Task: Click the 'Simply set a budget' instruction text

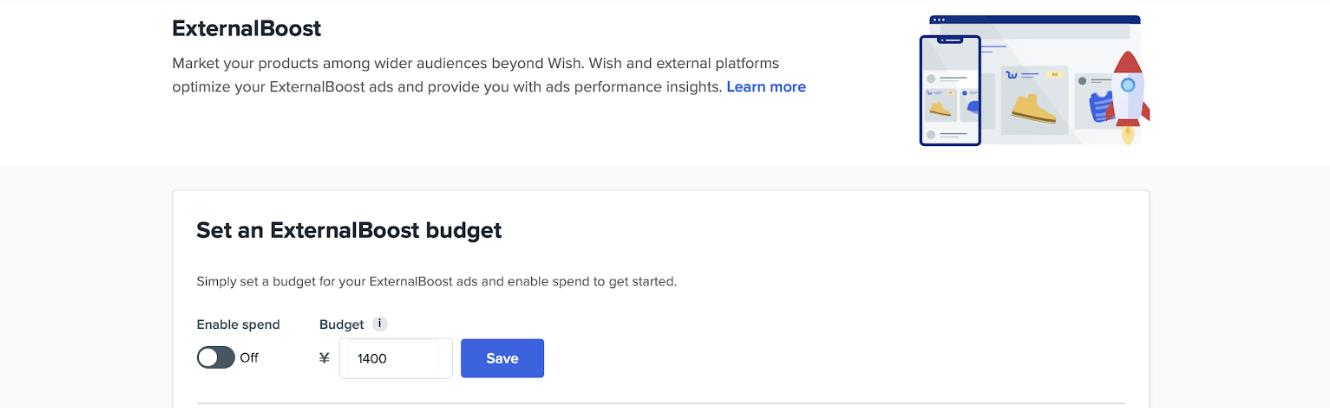Action: (436, 281)
